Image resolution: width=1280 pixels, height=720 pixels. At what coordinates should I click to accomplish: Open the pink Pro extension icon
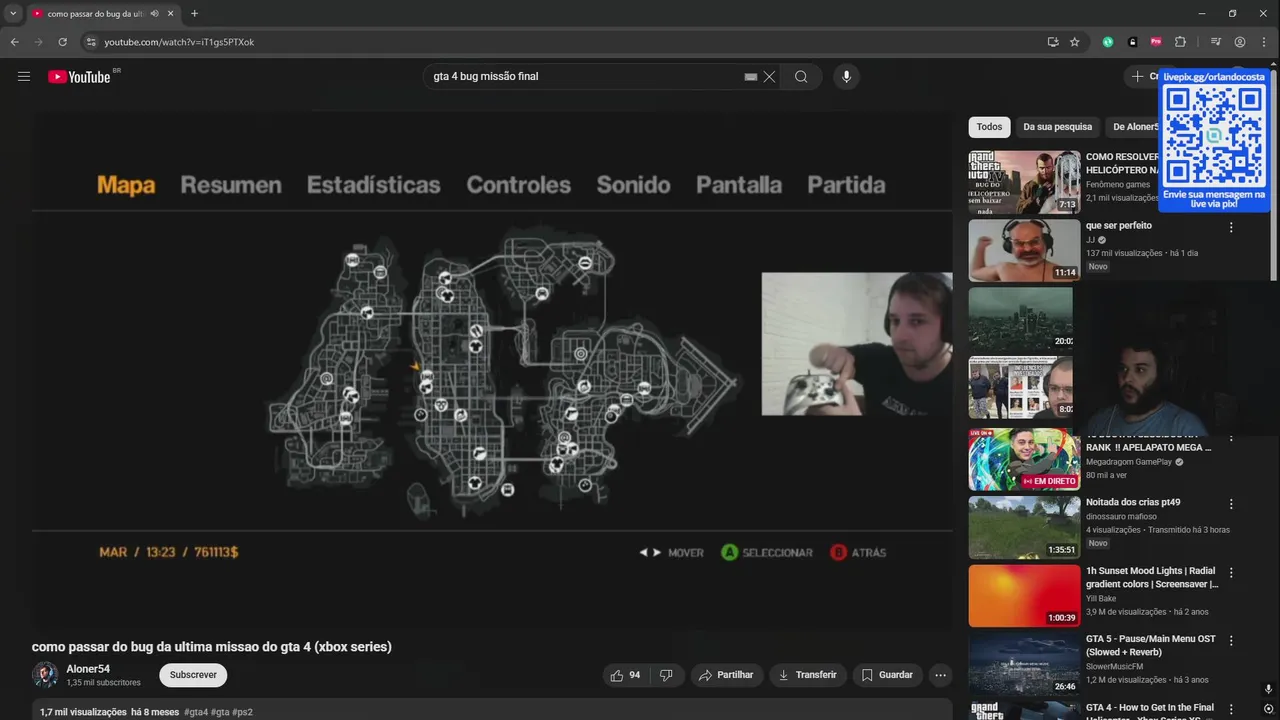click(x=1156, y=42)
